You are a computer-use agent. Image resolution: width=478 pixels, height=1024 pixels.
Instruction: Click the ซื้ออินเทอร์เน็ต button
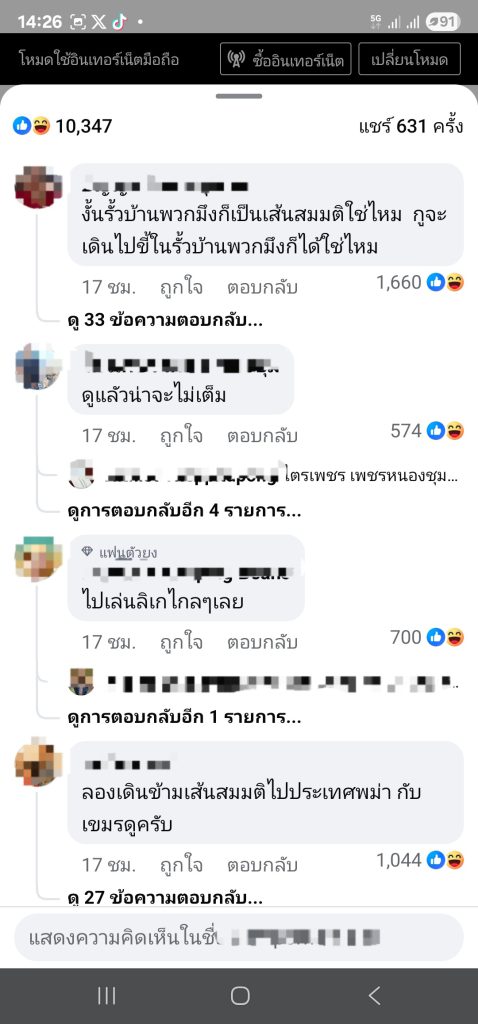click(285, 59)
